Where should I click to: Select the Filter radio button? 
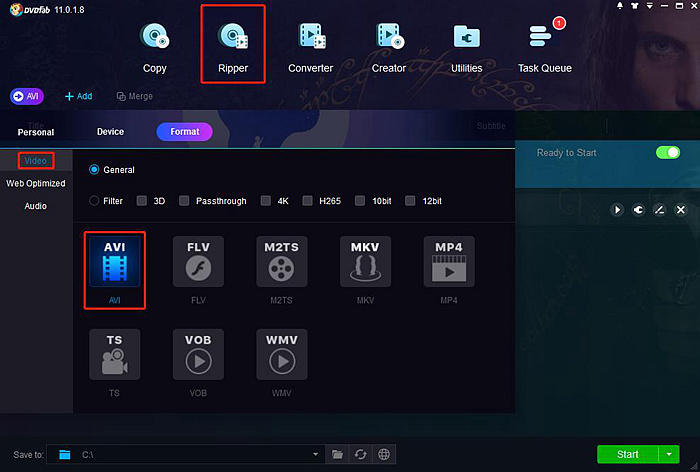pos(94,201)
